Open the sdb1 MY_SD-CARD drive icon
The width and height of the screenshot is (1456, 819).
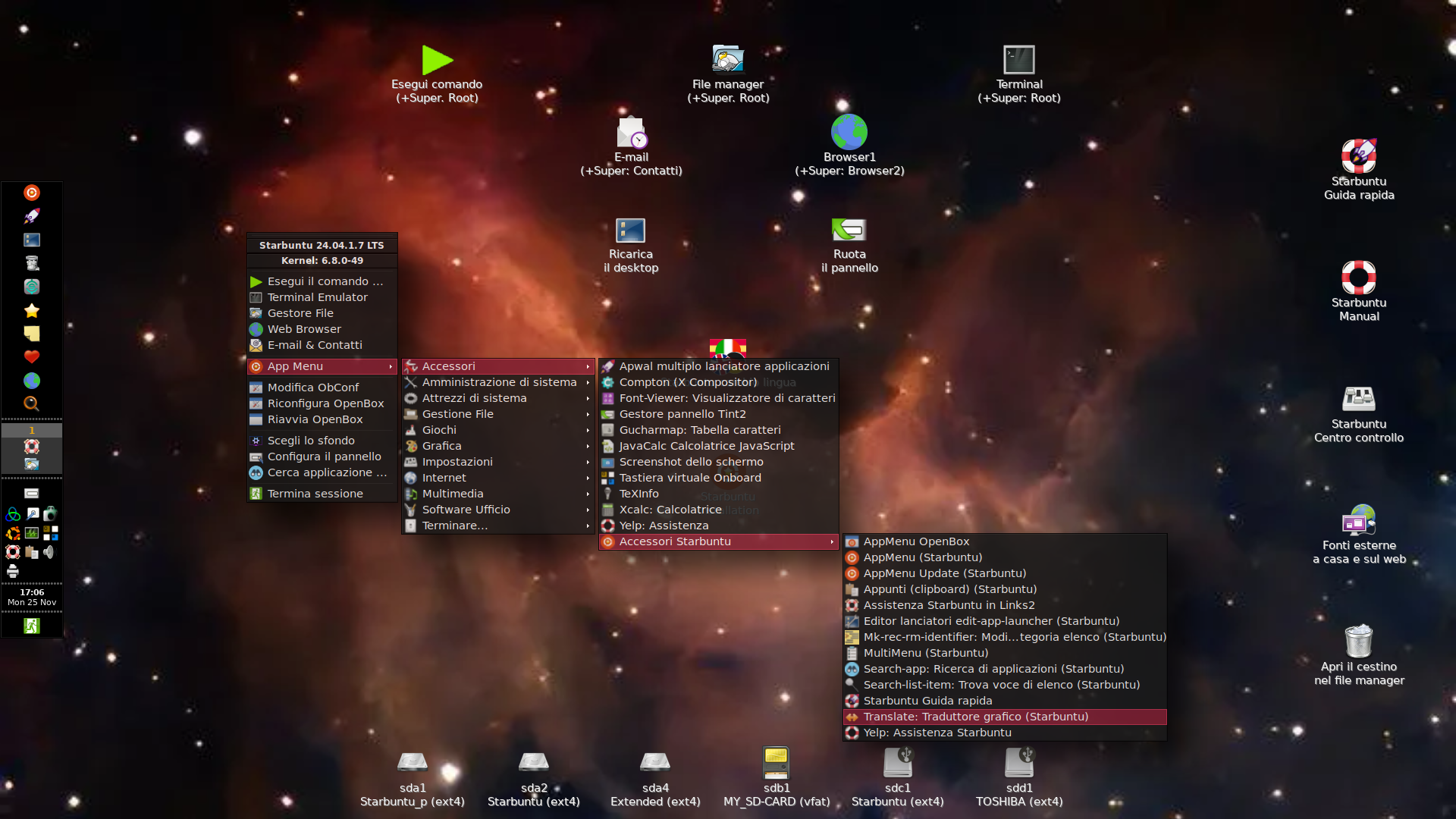(x=777, y=778)
